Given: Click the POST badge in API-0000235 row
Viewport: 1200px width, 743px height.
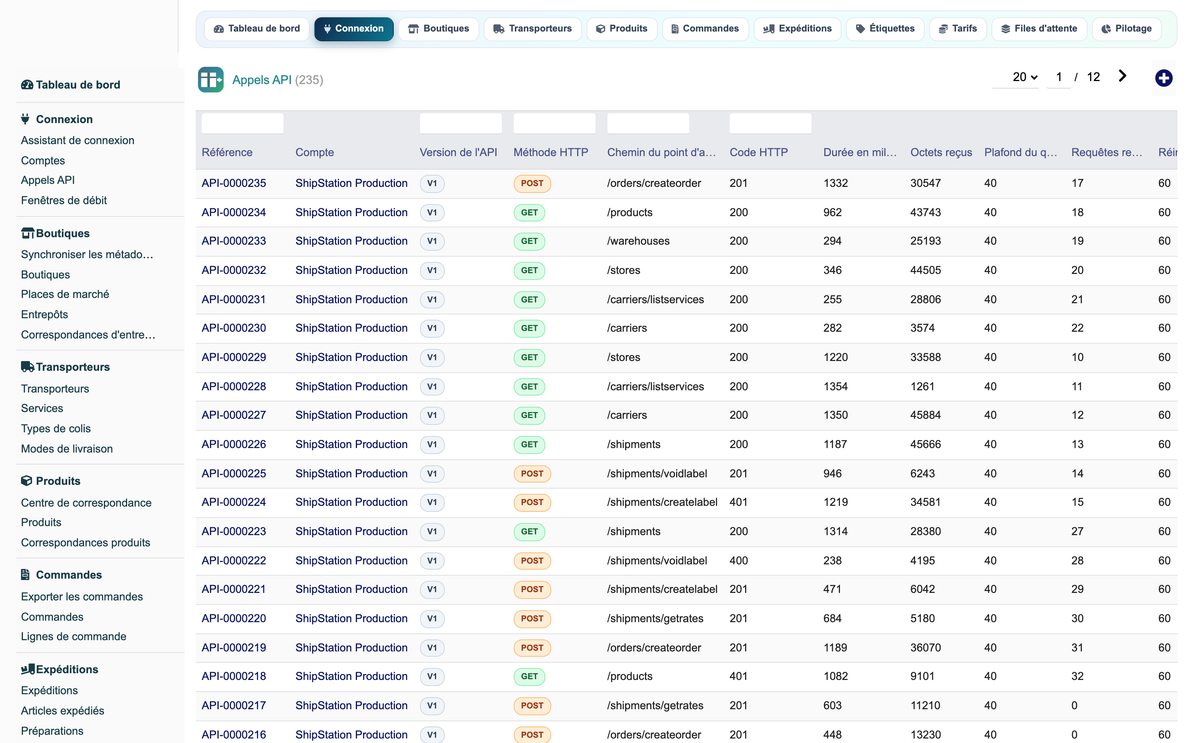Looking at the screenshot, I should [x=532, y=184].
